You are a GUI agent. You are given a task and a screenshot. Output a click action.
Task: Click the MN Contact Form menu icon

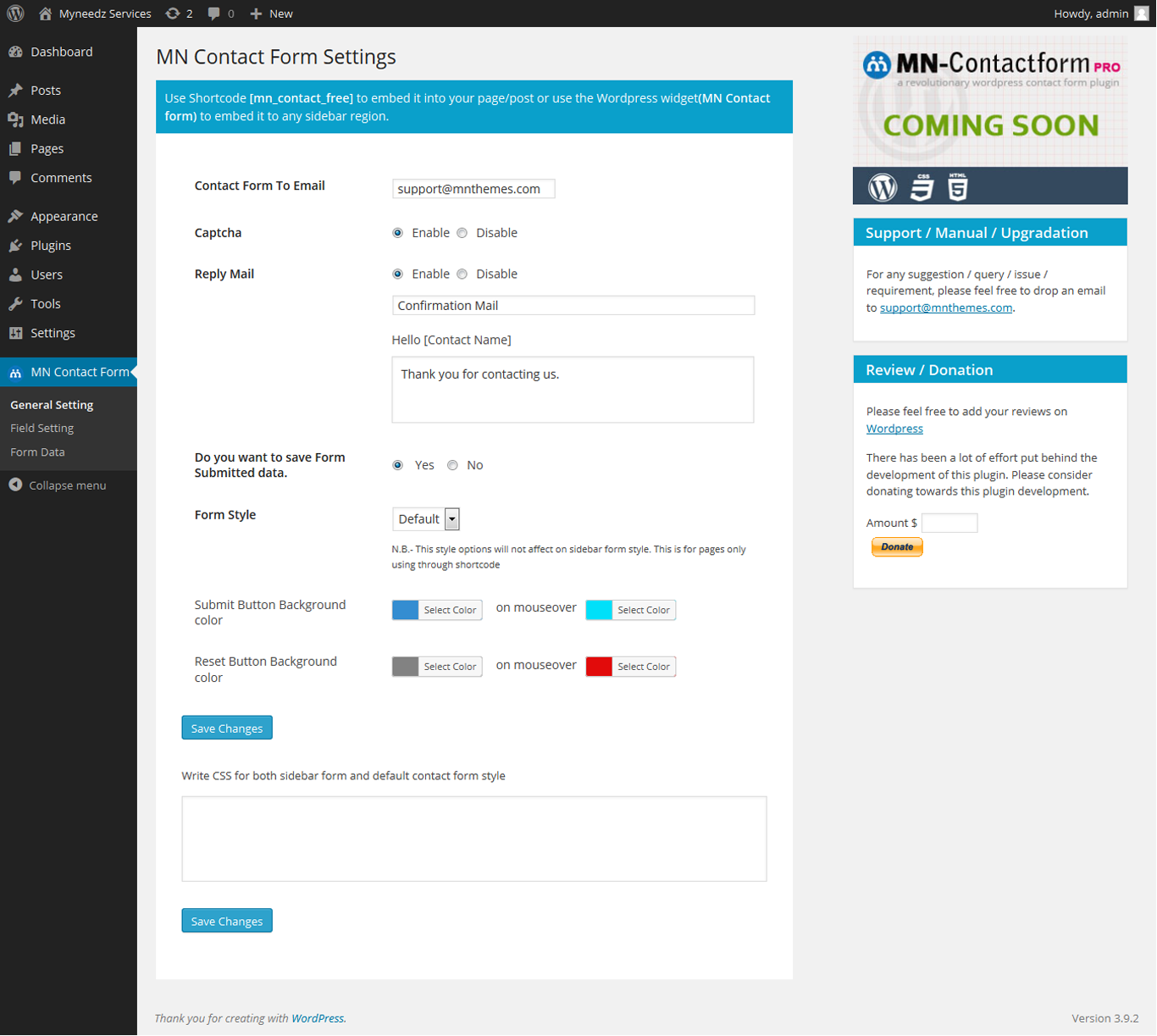pyautogui.click(x=15, y=373)
